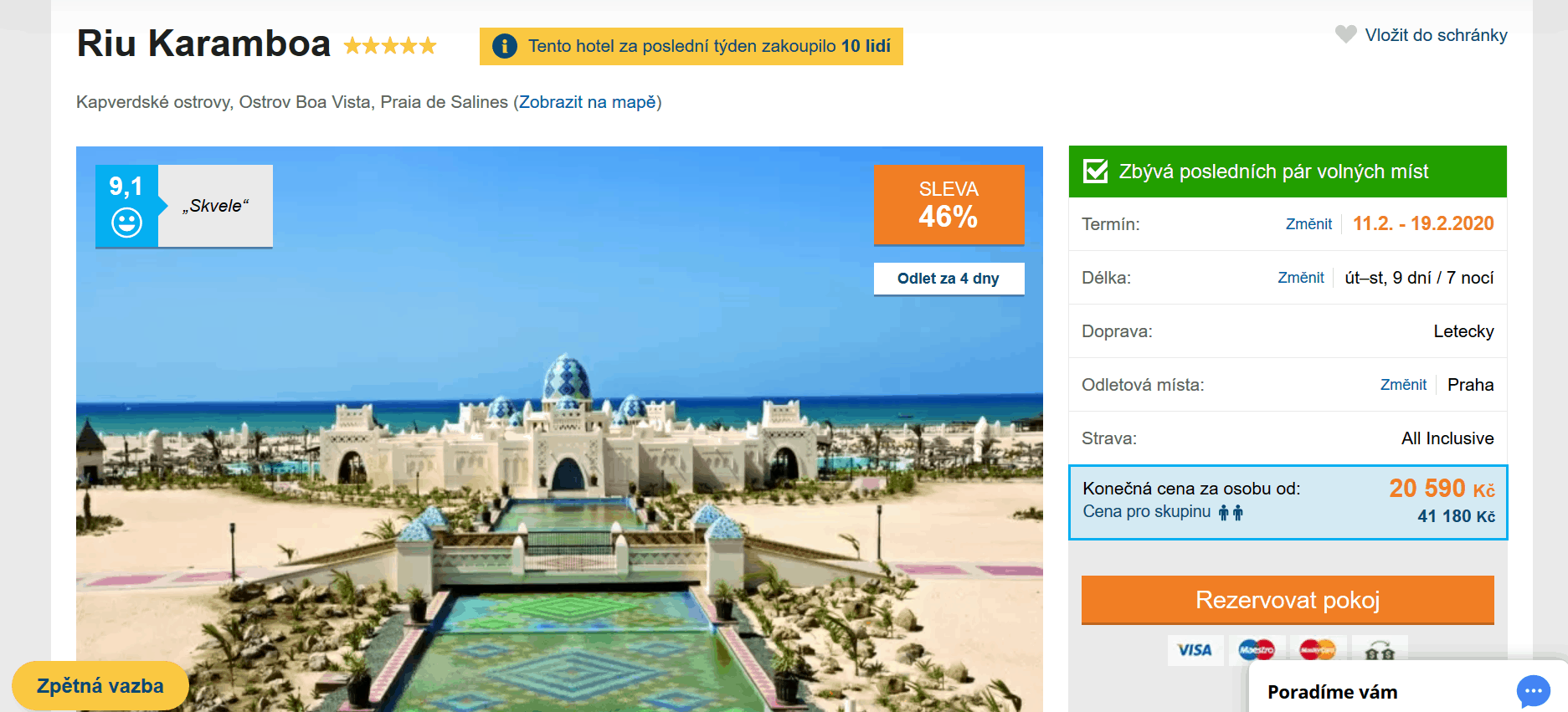Click the bank transfer payment icon
Image resolution: width=1568 pixels, height=712 pixels.
[1380, 650]
